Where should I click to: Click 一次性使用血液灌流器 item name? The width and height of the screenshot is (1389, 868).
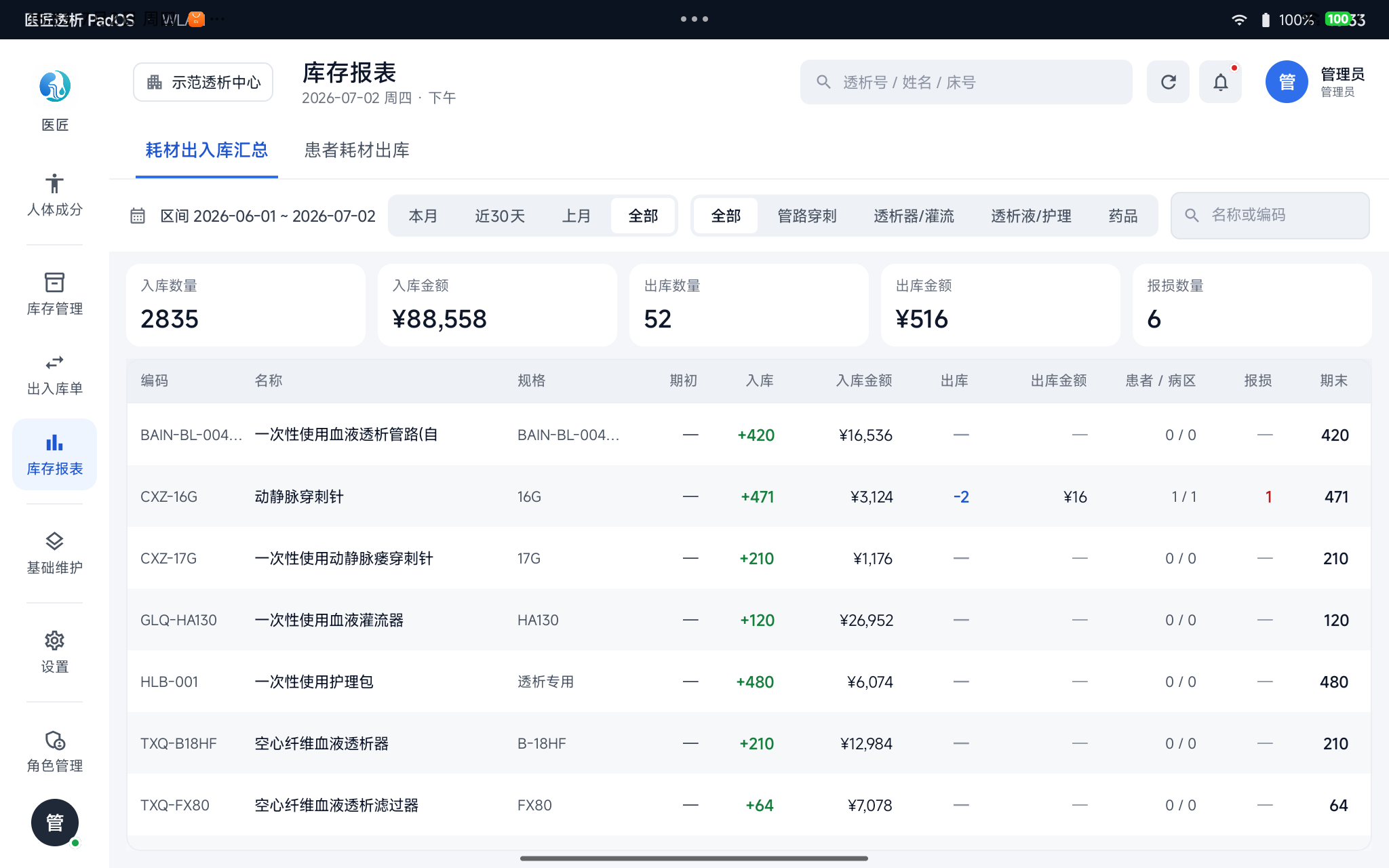(329, 620)
